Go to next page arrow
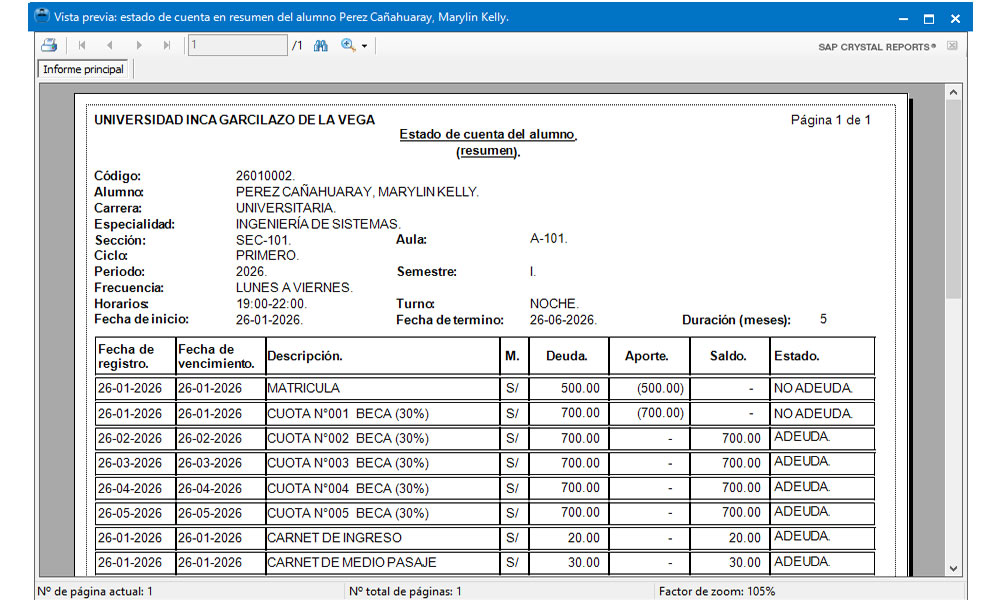The height and width of the screenshot is (600, 1000). (x=138, y=45)
